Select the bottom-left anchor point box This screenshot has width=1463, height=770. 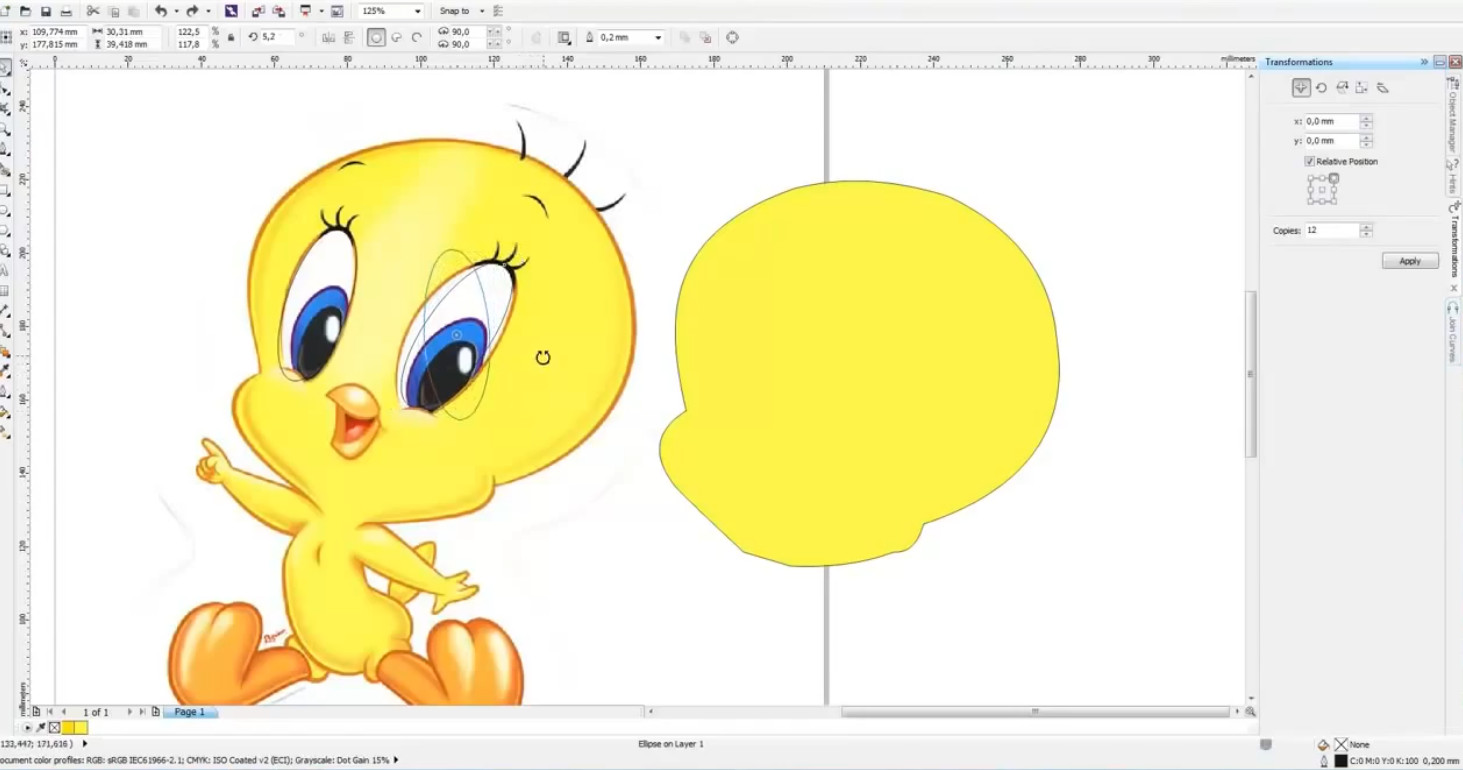tap(1310, 201)
